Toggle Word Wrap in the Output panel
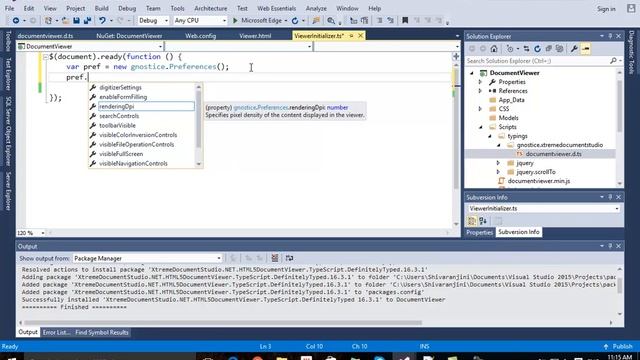Viewport: 640px width, 360px height. (x=289, y=258)
